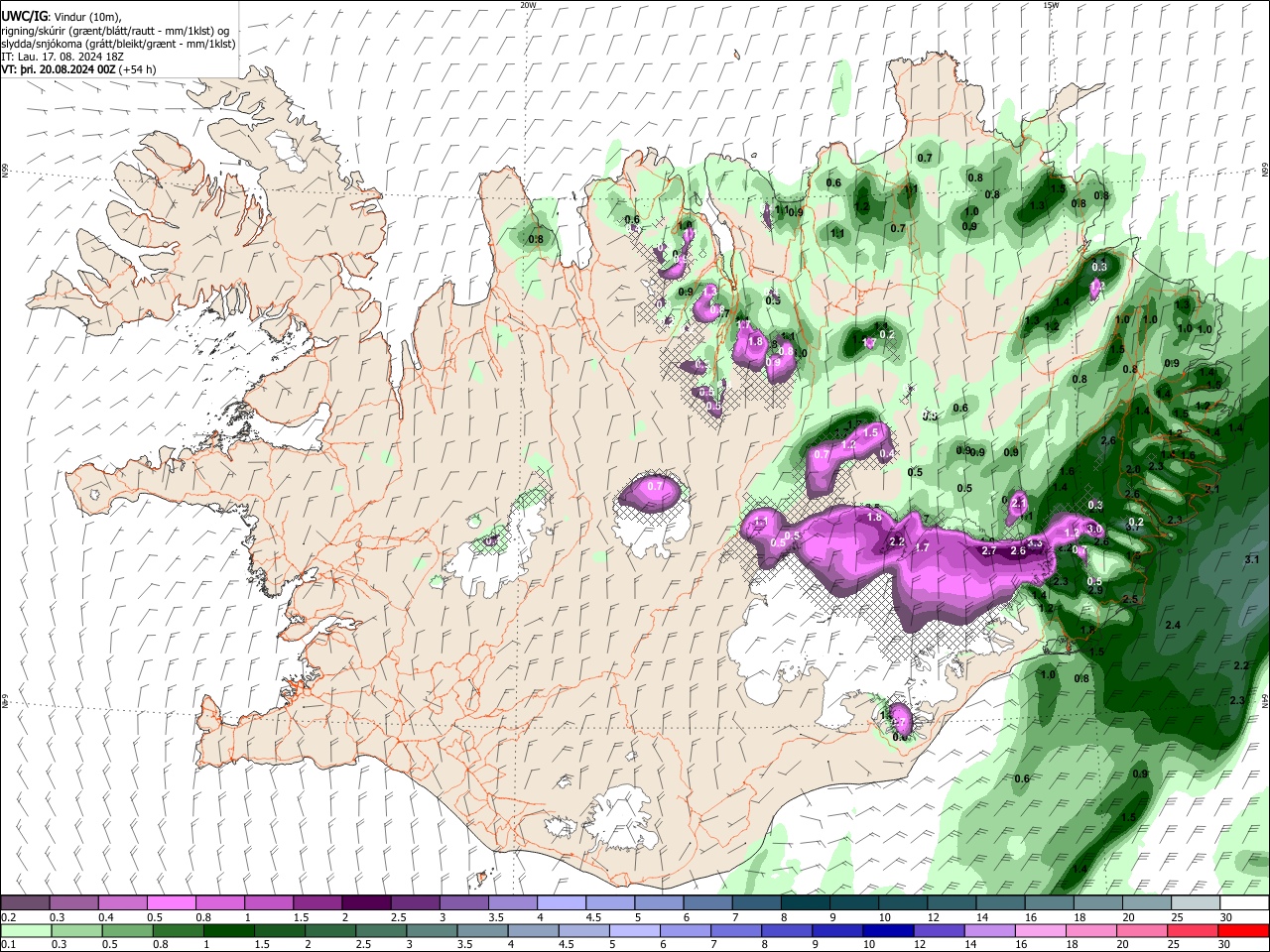Pick the pale green 0.1 swatch in the rain scale
1270x952 pixels.
[26, 930]
